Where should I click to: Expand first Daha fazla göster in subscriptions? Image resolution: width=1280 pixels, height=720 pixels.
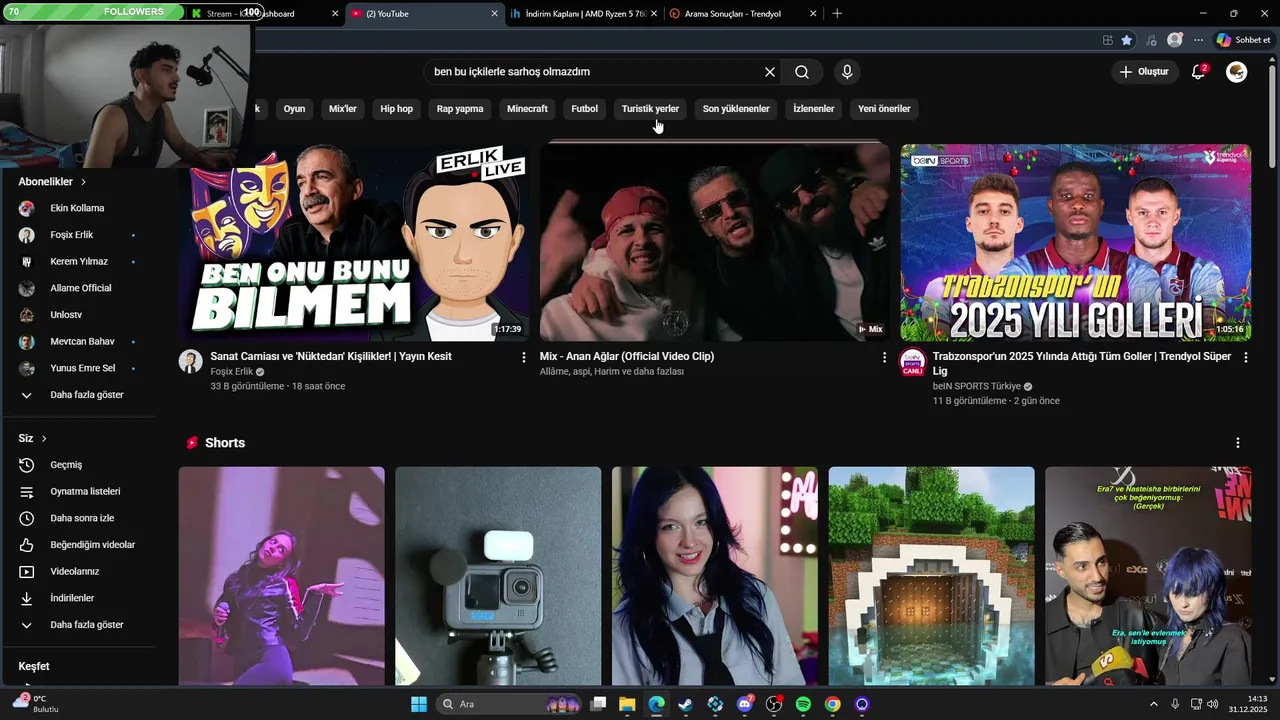click(x=86, y=395)
